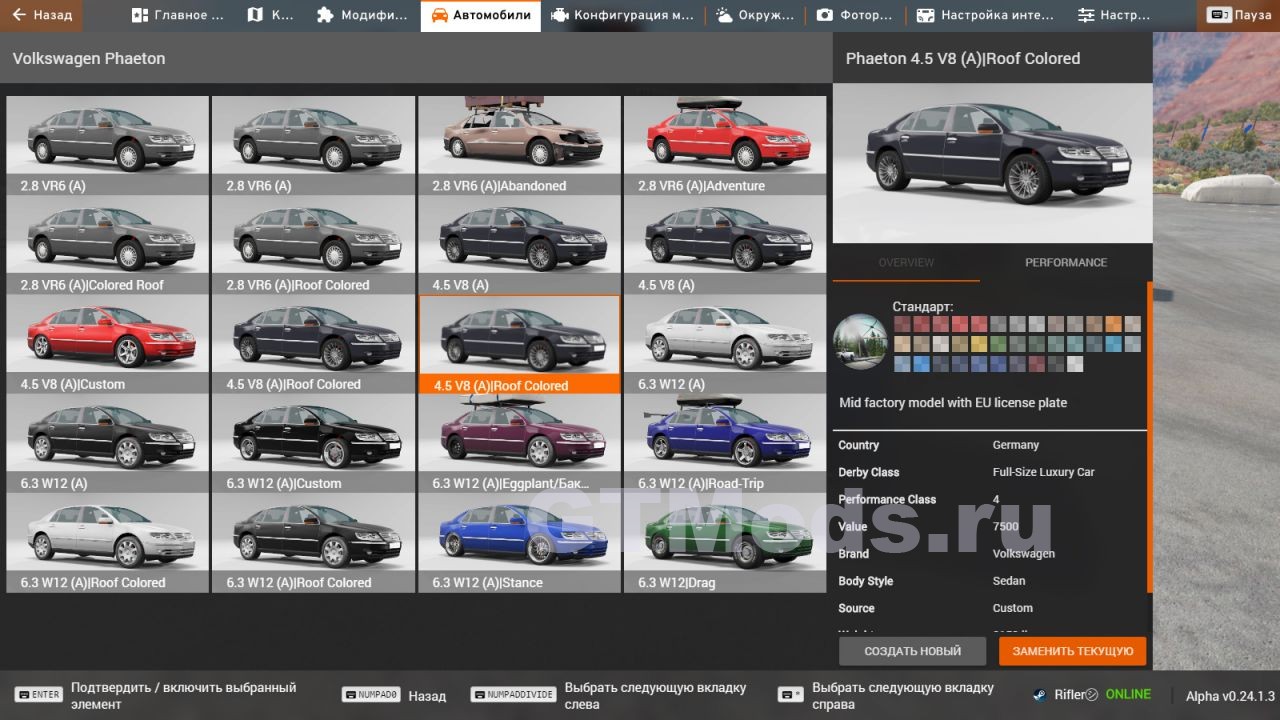Screen dimensions: 1280x720
Task: Pick the green paint swatch
Action: (998, 344)
